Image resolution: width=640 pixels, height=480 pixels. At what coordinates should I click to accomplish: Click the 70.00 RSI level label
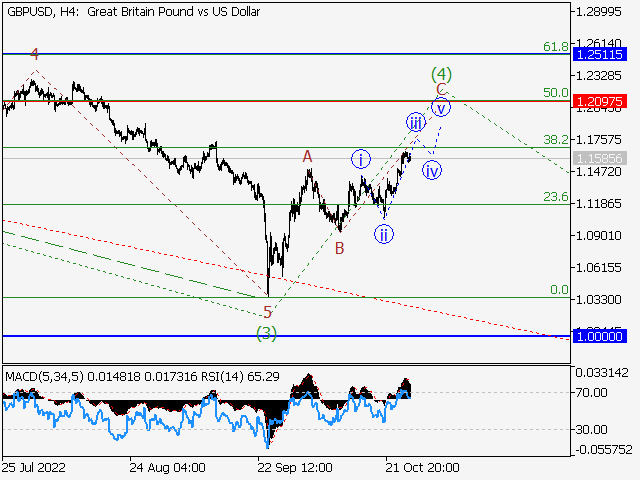coord(591,393)
